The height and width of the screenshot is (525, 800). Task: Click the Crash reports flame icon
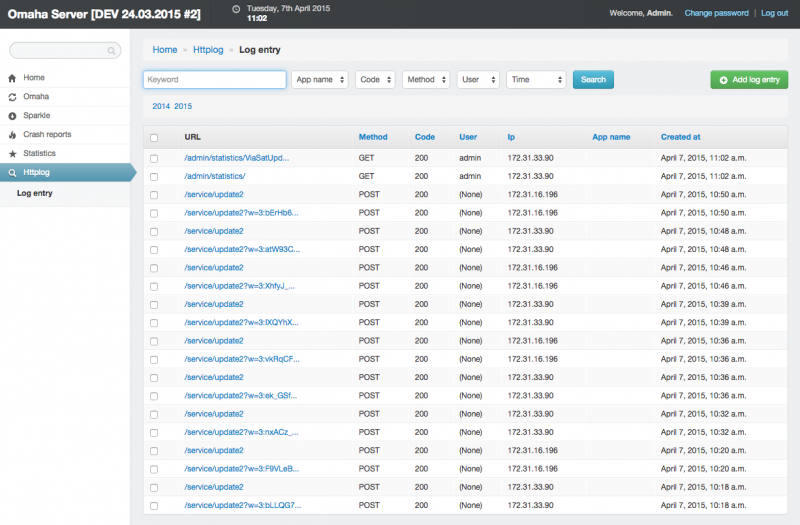[x=12, y=135]
